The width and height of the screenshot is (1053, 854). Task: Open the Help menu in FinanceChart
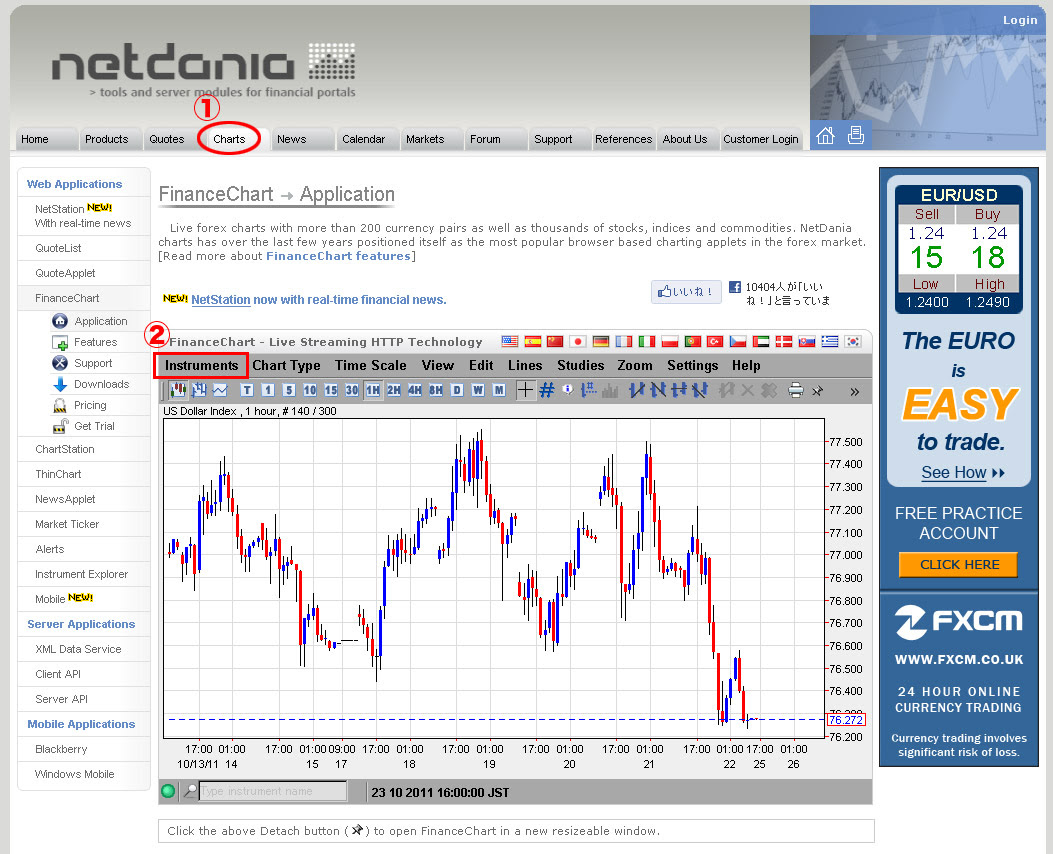(746, 366)
